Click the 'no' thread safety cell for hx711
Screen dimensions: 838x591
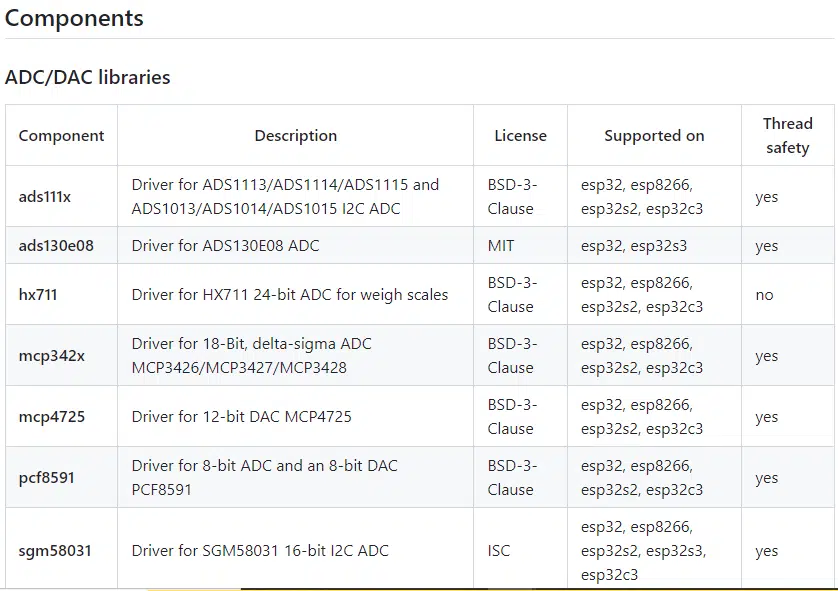click(x=764, y=295)
